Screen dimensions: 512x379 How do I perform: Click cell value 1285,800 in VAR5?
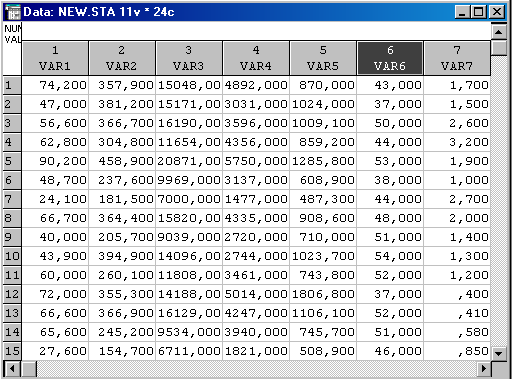pyautogui.click(x=323, y=161)
